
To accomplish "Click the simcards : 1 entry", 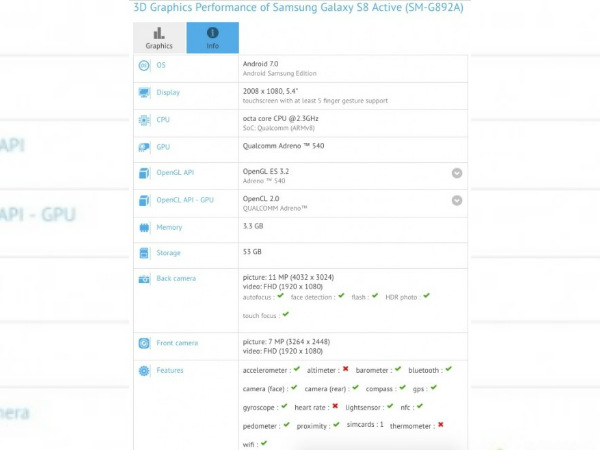I will tap(365, 425).
